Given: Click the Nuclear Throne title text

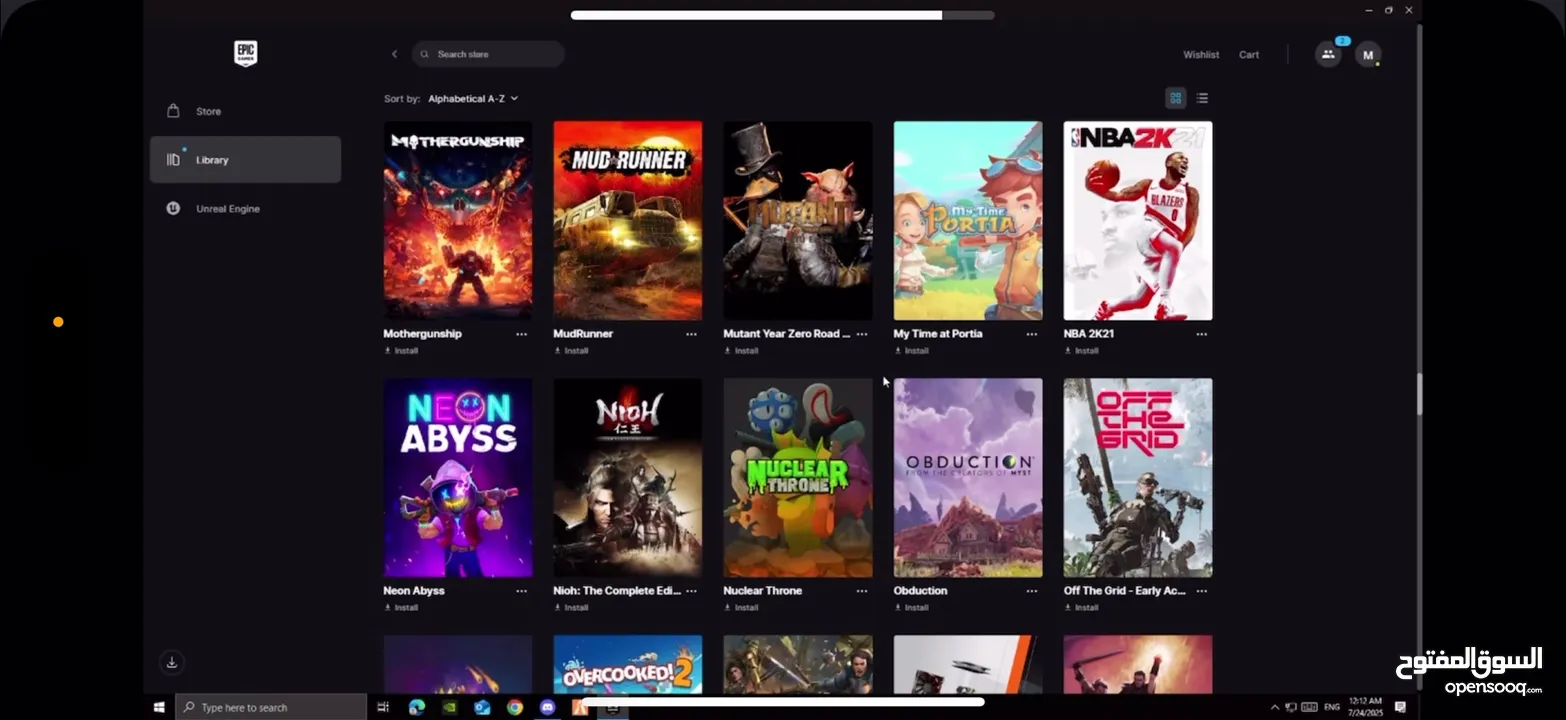Looking at the screenshot, I should (763, 591).
